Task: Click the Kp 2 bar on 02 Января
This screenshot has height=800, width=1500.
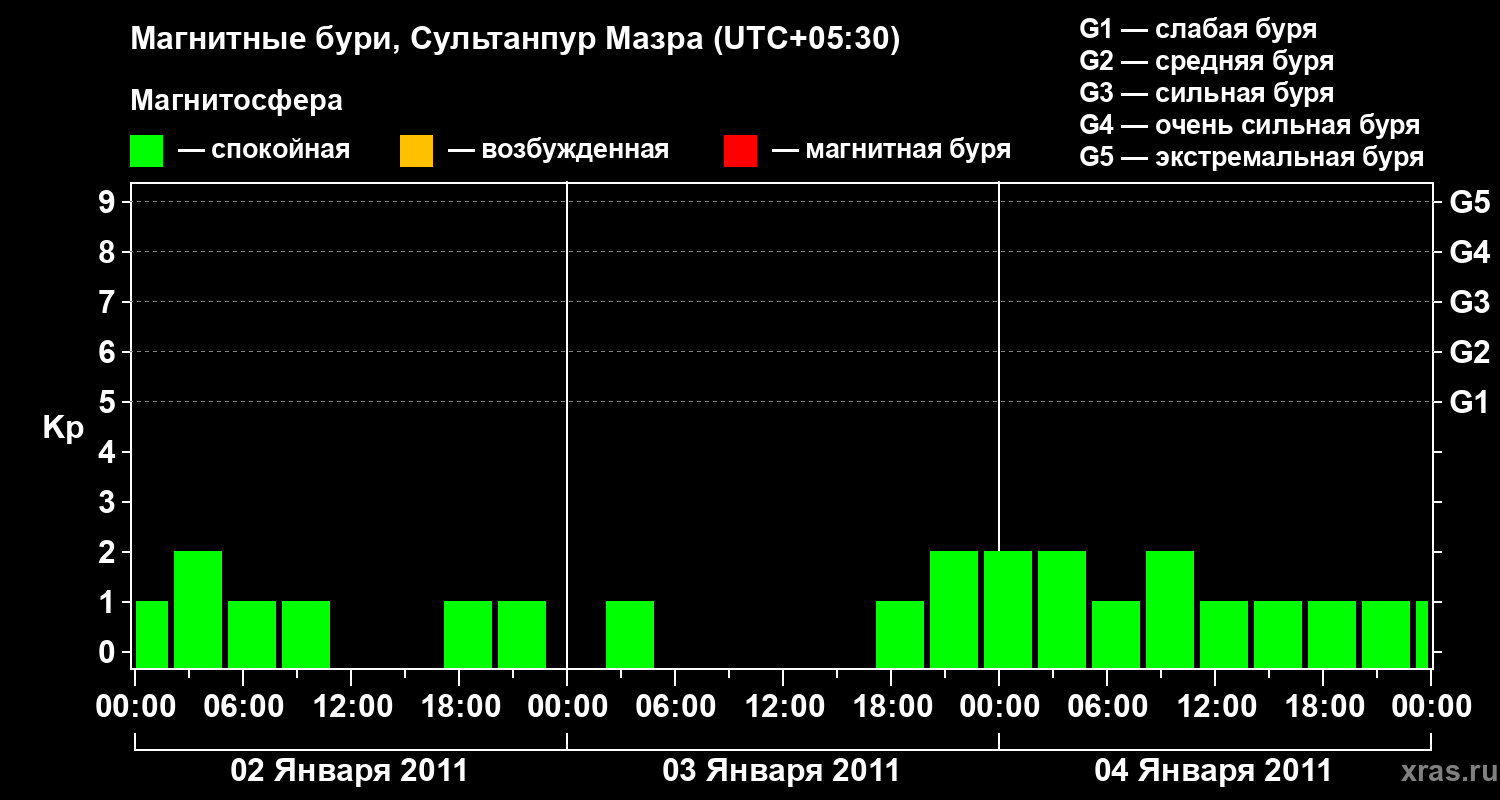Action: pos(198,608)
